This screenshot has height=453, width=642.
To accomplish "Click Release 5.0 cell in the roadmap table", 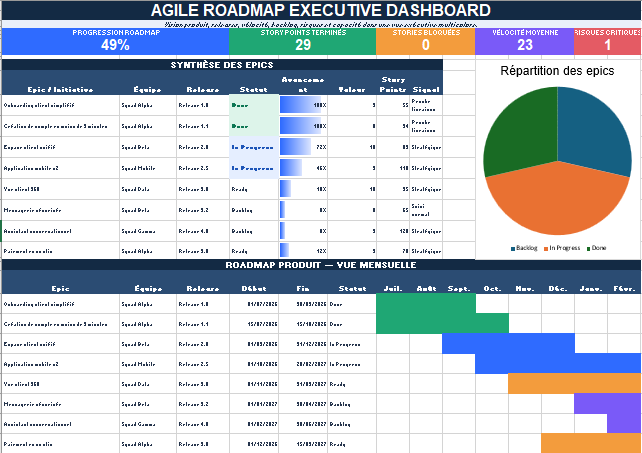I will point(203,444).
